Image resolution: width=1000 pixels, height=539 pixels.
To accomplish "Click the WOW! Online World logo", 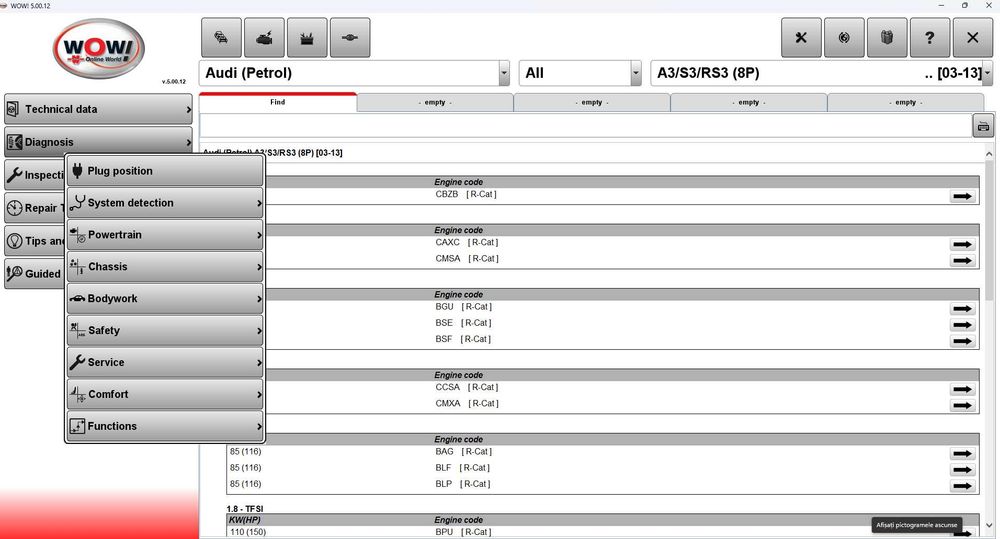I will [x=99, y=48].
